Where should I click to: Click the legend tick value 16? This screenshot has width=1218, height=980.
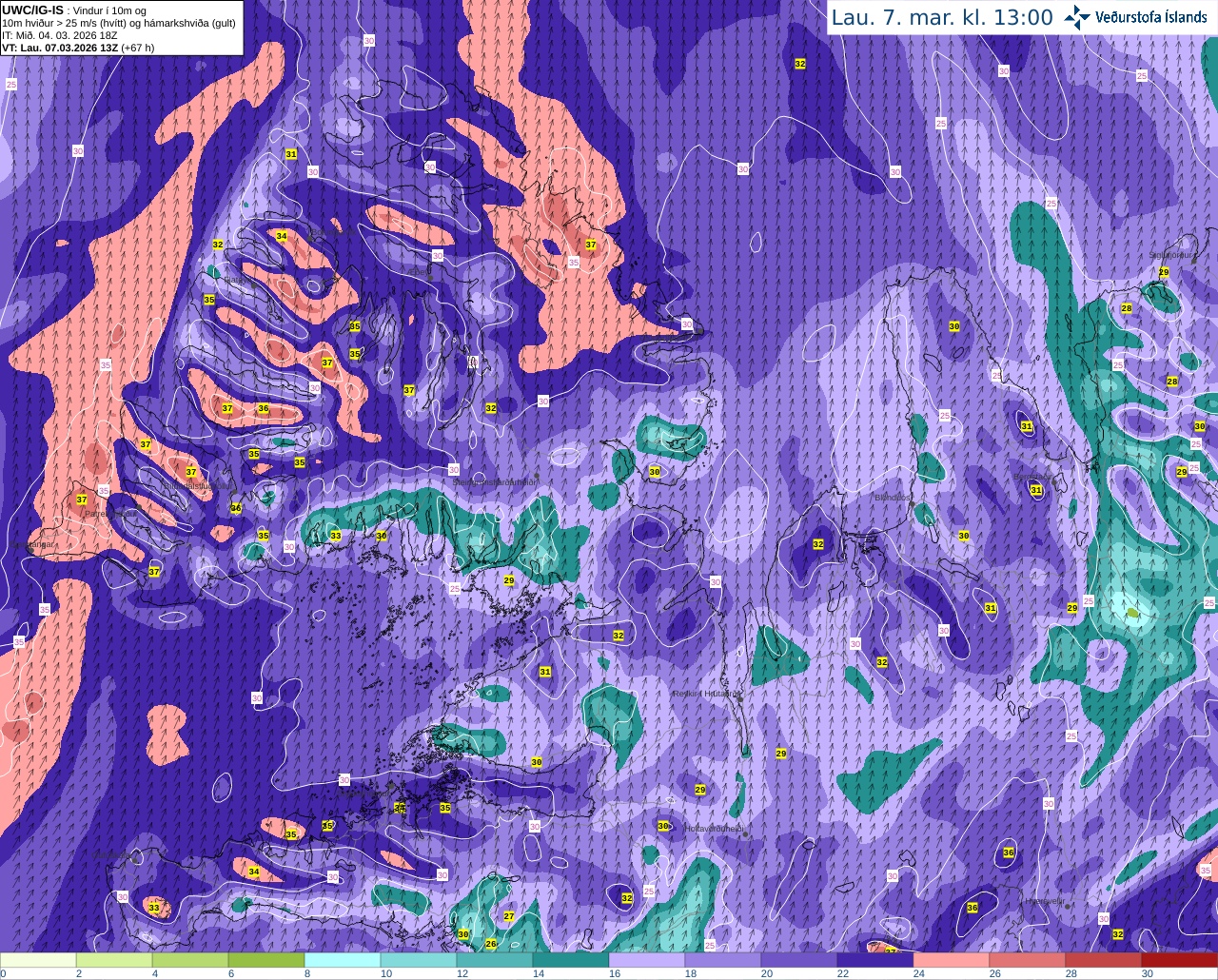click(615, 973)
